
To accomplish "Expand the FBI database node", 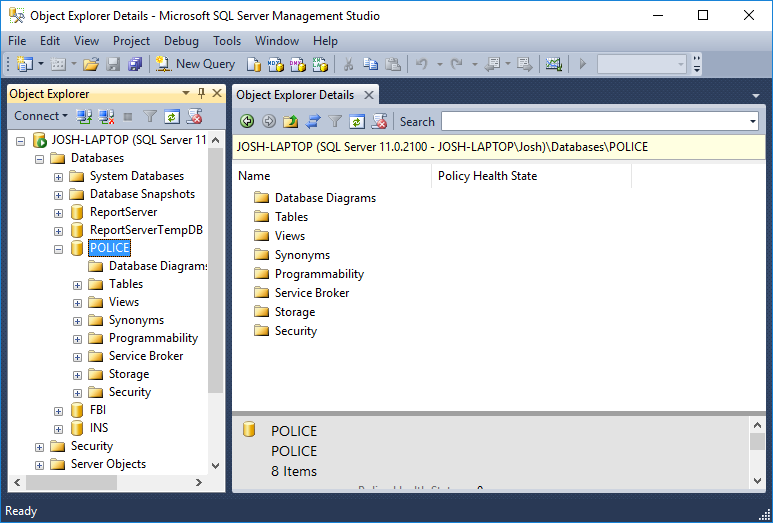I will [x=59, y=411].
